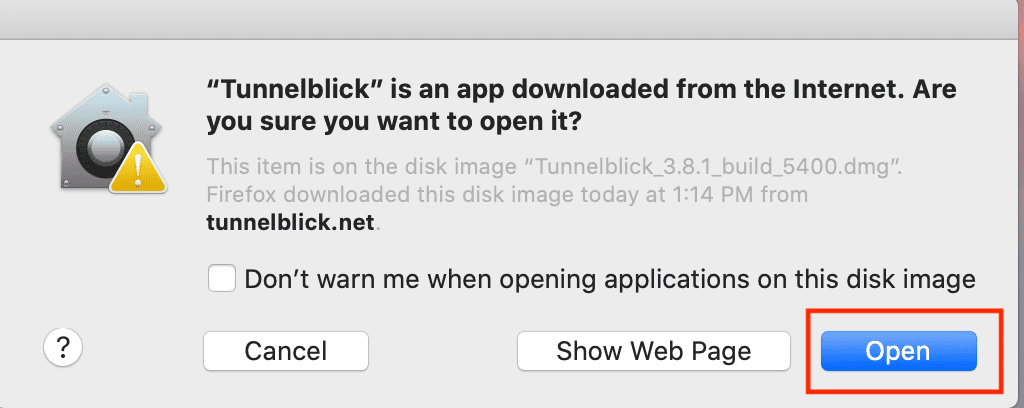Tick the Don't warn me checkbox
The height and width of the screenshot is (408, 1024).
click(222, 278)
